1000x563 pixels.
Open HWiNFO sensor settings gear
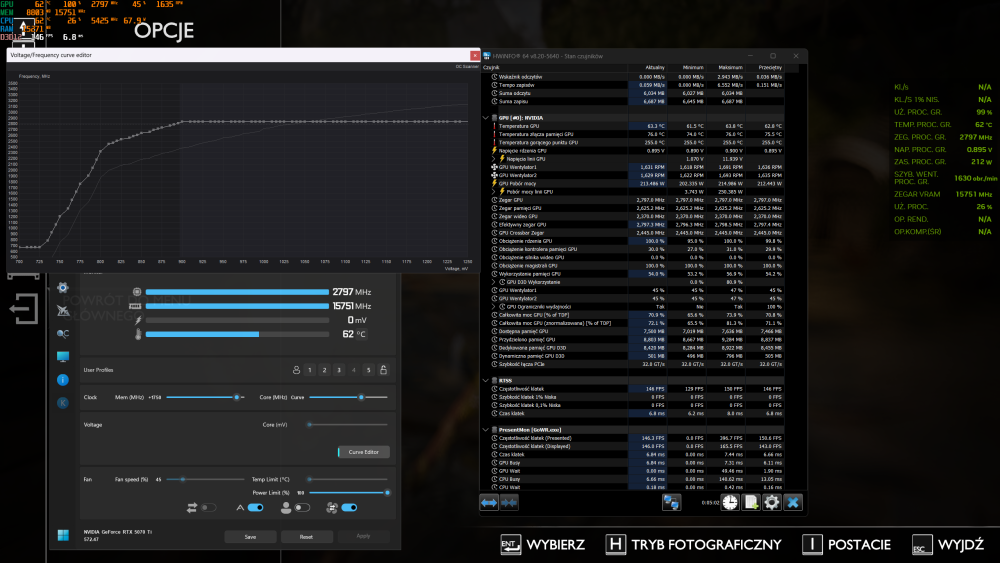coord(772,502)
